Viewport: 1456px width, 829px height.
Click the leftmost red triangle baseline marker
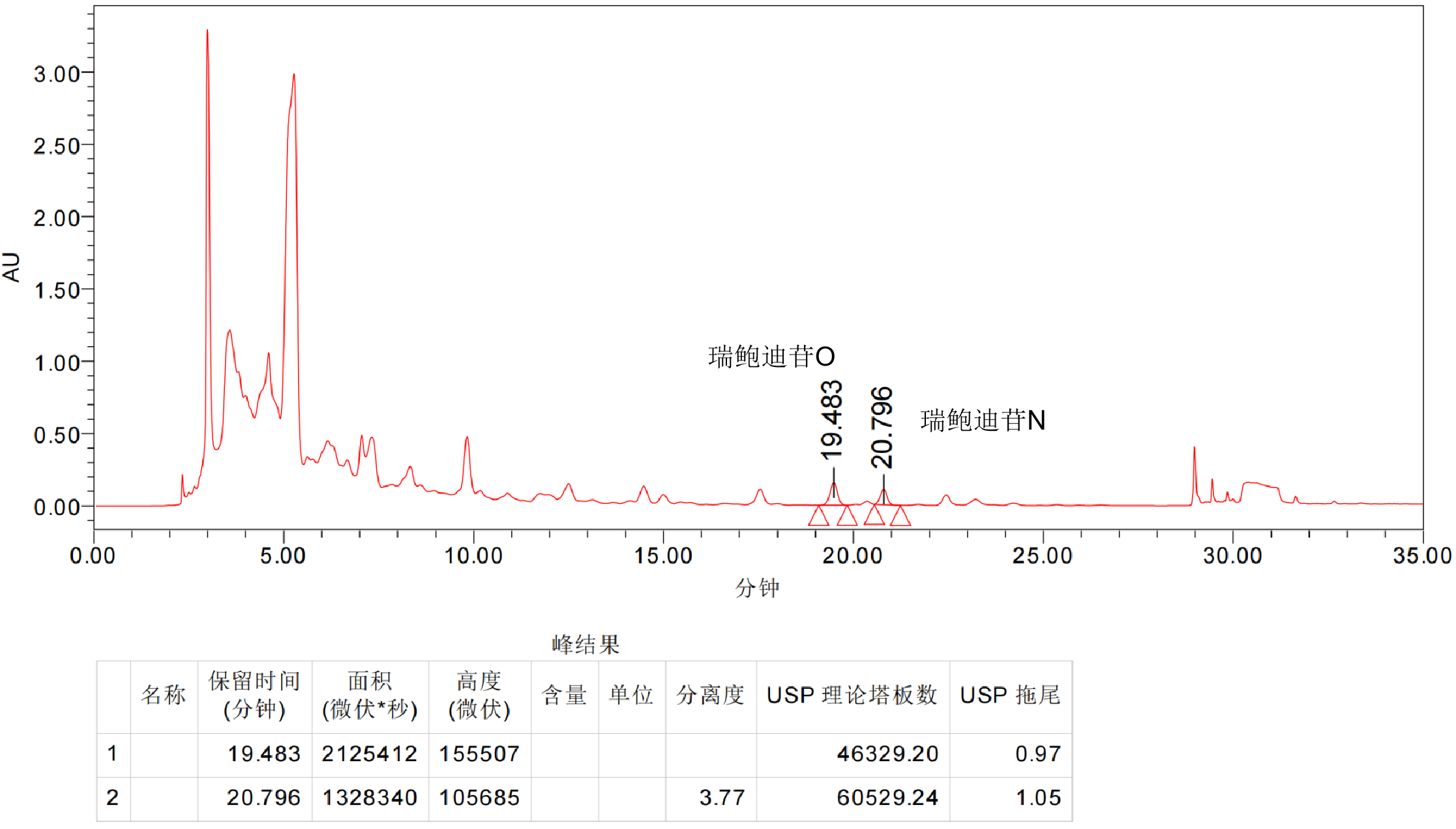click(x=818, y=517)
